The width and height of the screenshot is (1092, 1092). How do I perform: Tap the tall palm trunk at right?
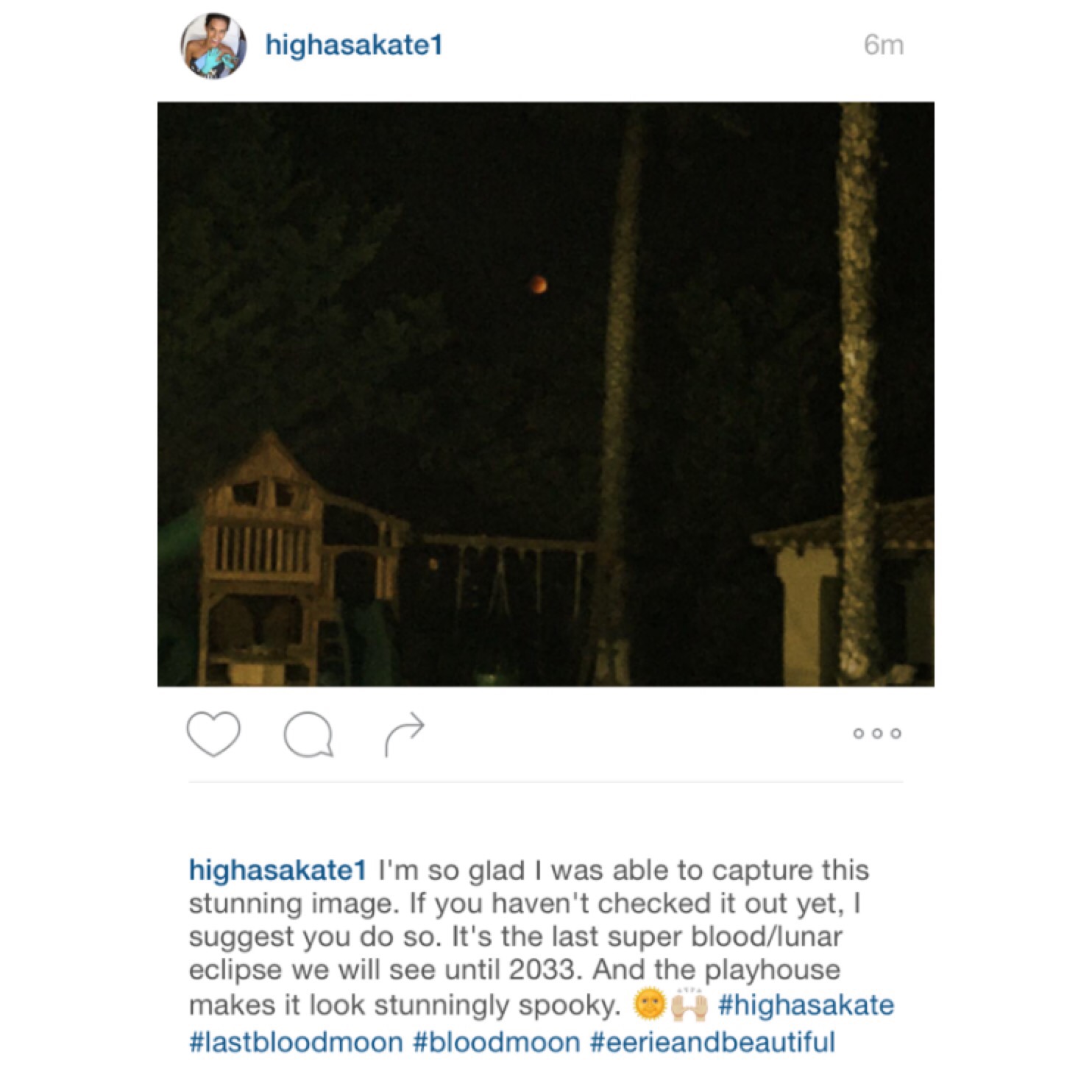857,394
